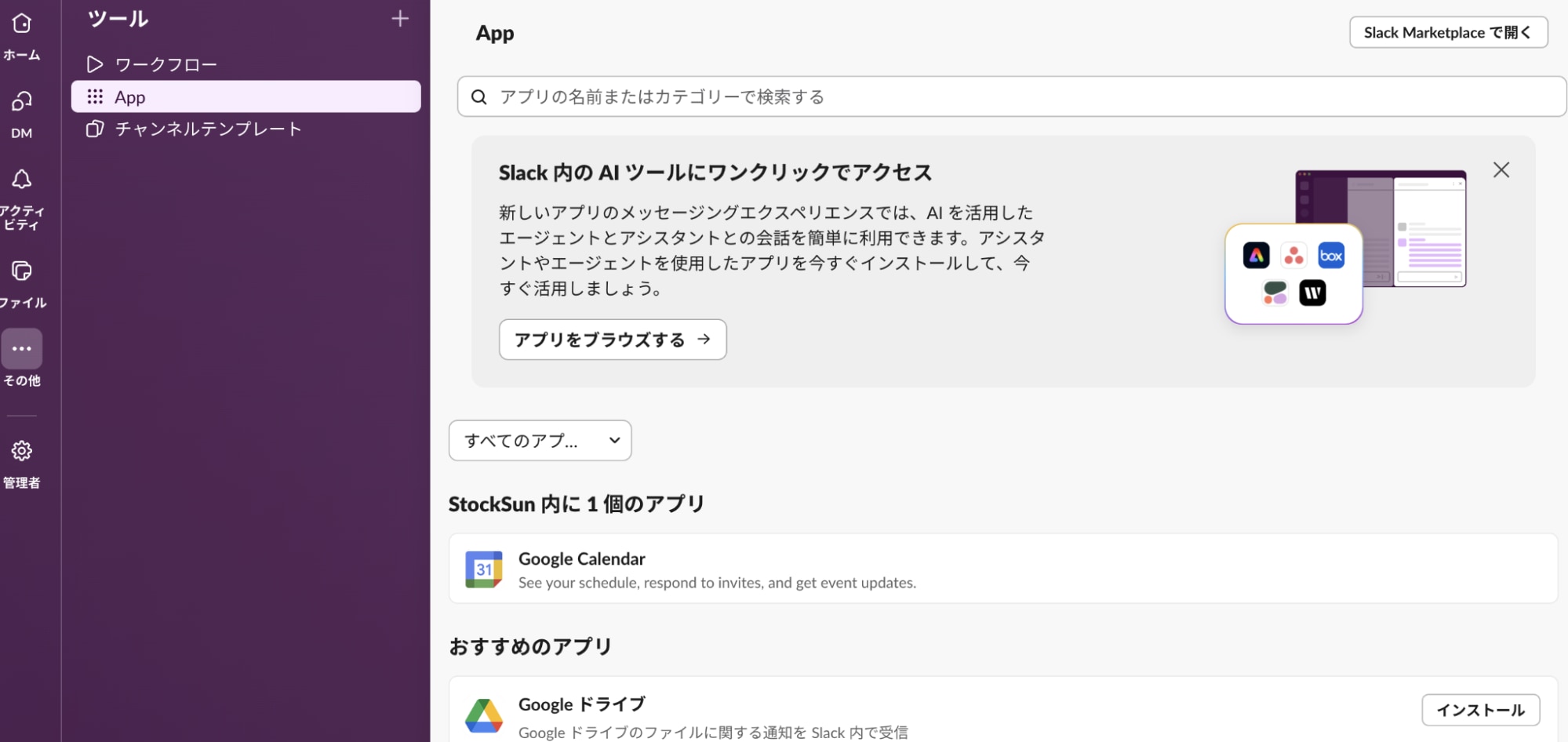Install Google ドライブ via インストール button

1479,709
